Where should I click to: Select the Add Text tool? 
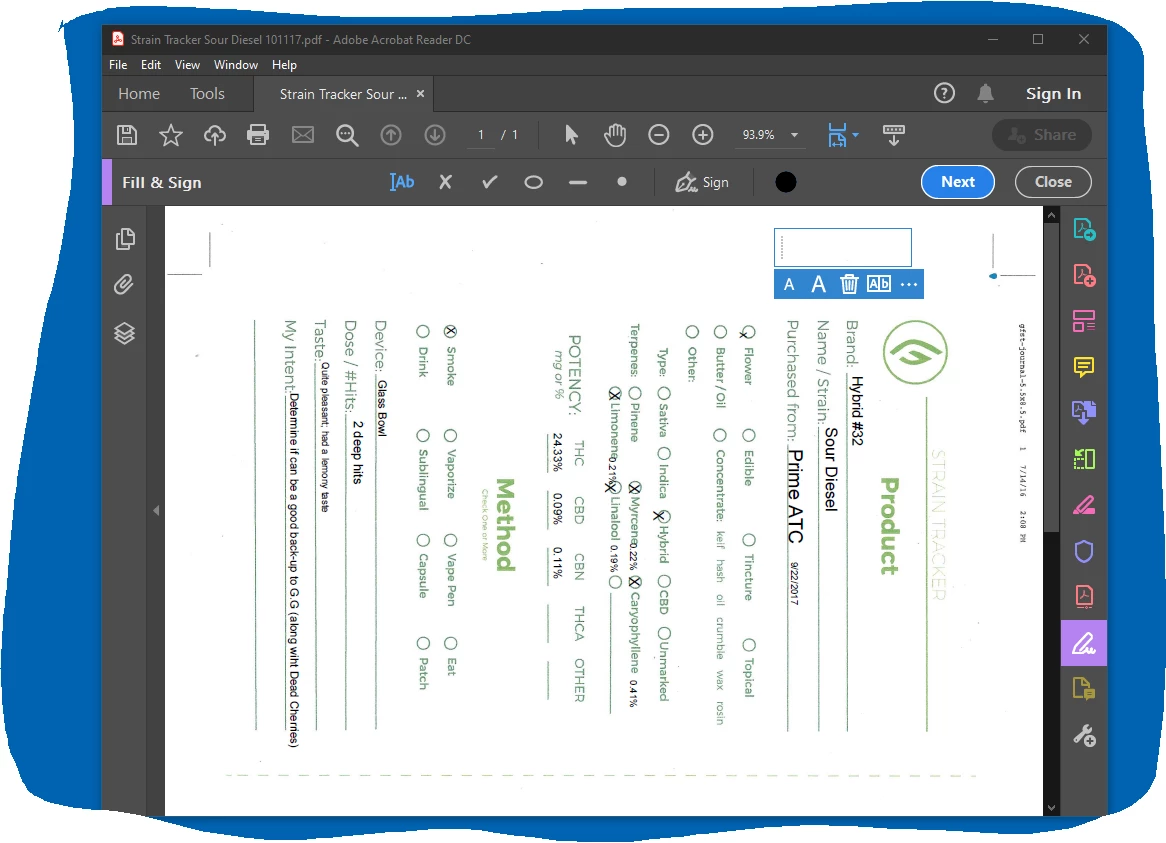[x=402, y=182]
